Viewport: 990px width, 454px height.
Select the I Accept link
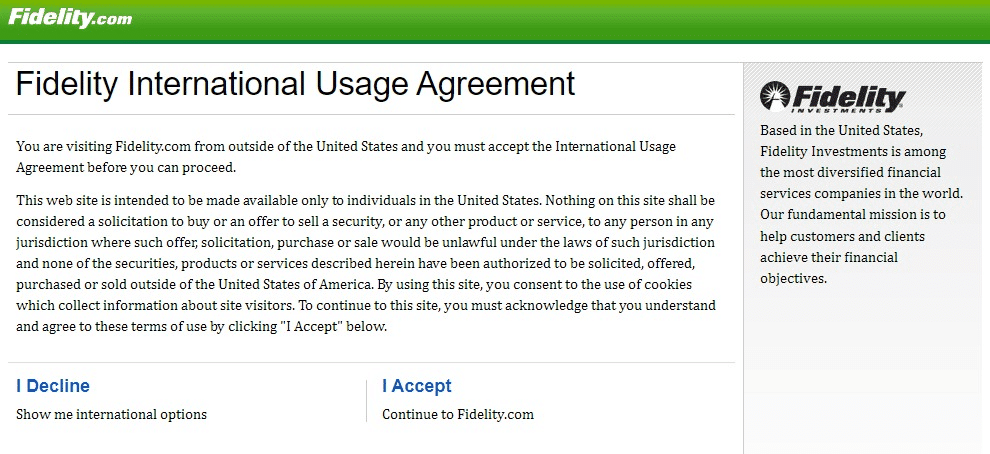pos(417,386)
